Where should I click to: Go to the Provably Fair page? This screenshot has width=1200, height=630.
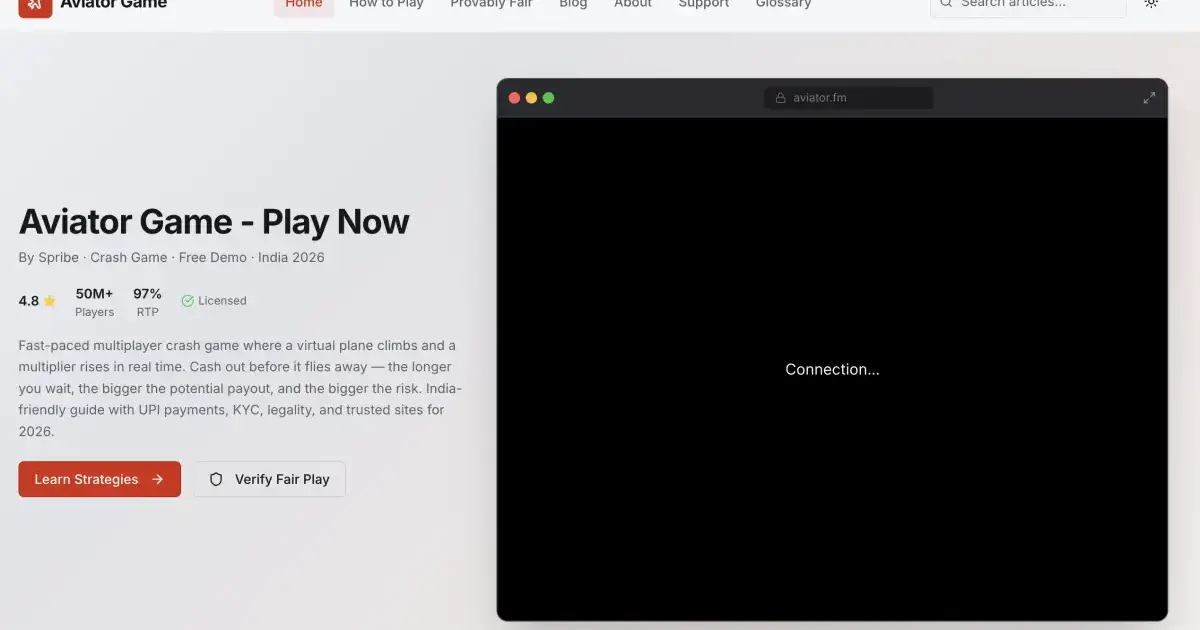coord(491,5)
